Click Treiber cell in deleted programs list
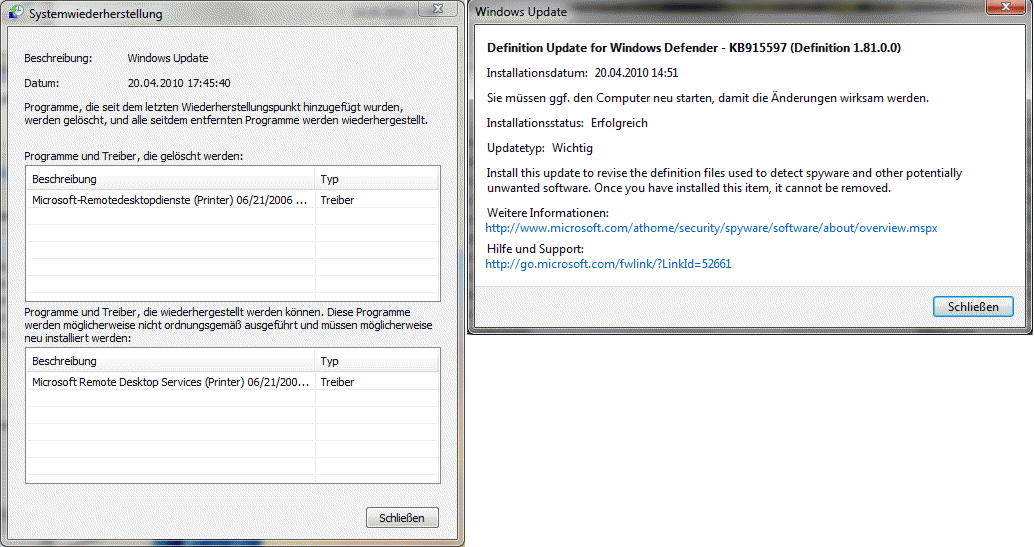 (337, 200)
